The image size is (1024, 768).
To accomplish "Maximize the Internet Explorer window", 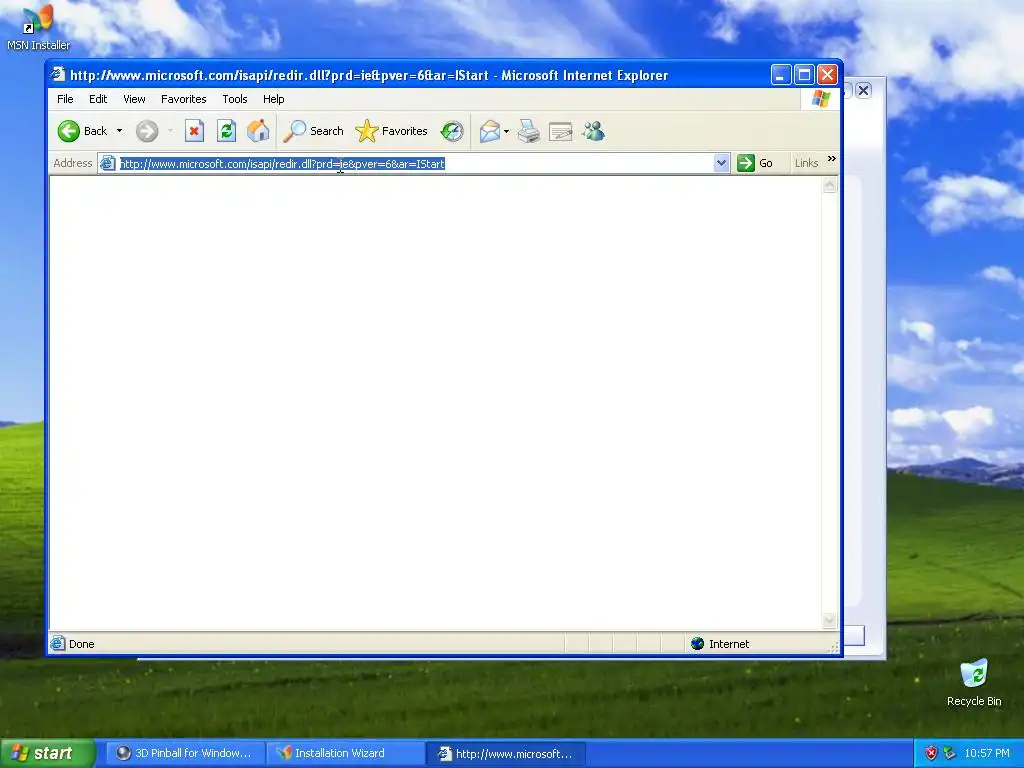I will tap(804, 75).
